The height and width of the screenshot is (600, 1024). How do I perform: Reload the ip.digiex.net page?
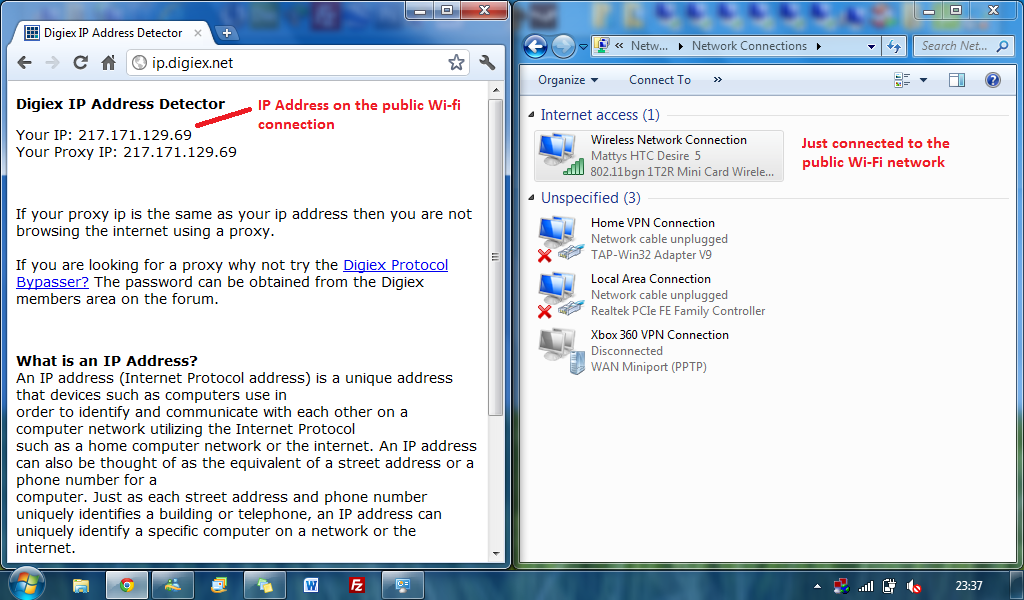80,63
